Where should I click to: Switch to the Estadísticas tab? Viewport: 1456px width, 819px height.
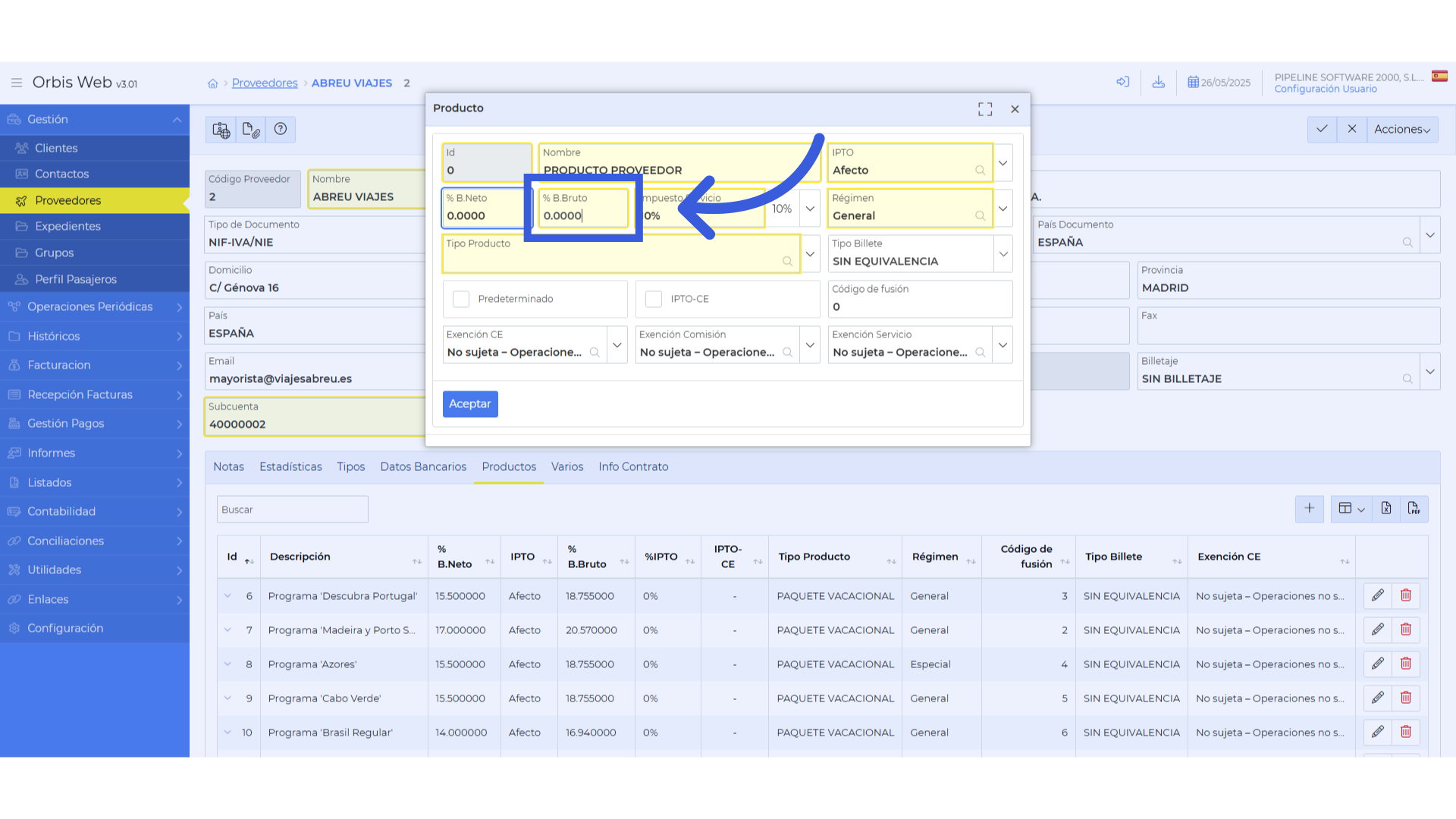click(290, 467)
